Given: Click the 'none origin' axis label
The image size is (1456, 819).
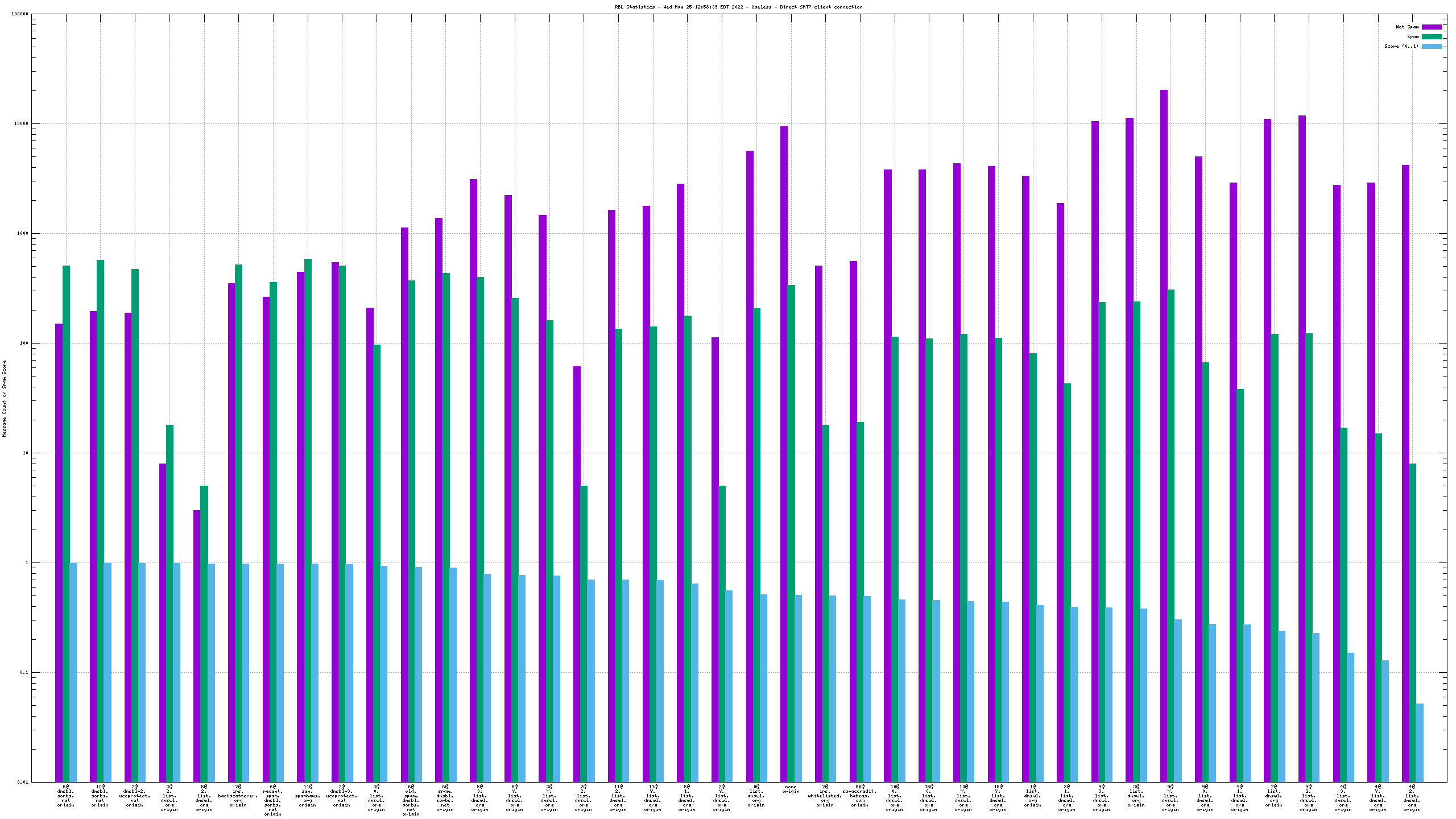Looking at the screenshot, I should point(791,789).
